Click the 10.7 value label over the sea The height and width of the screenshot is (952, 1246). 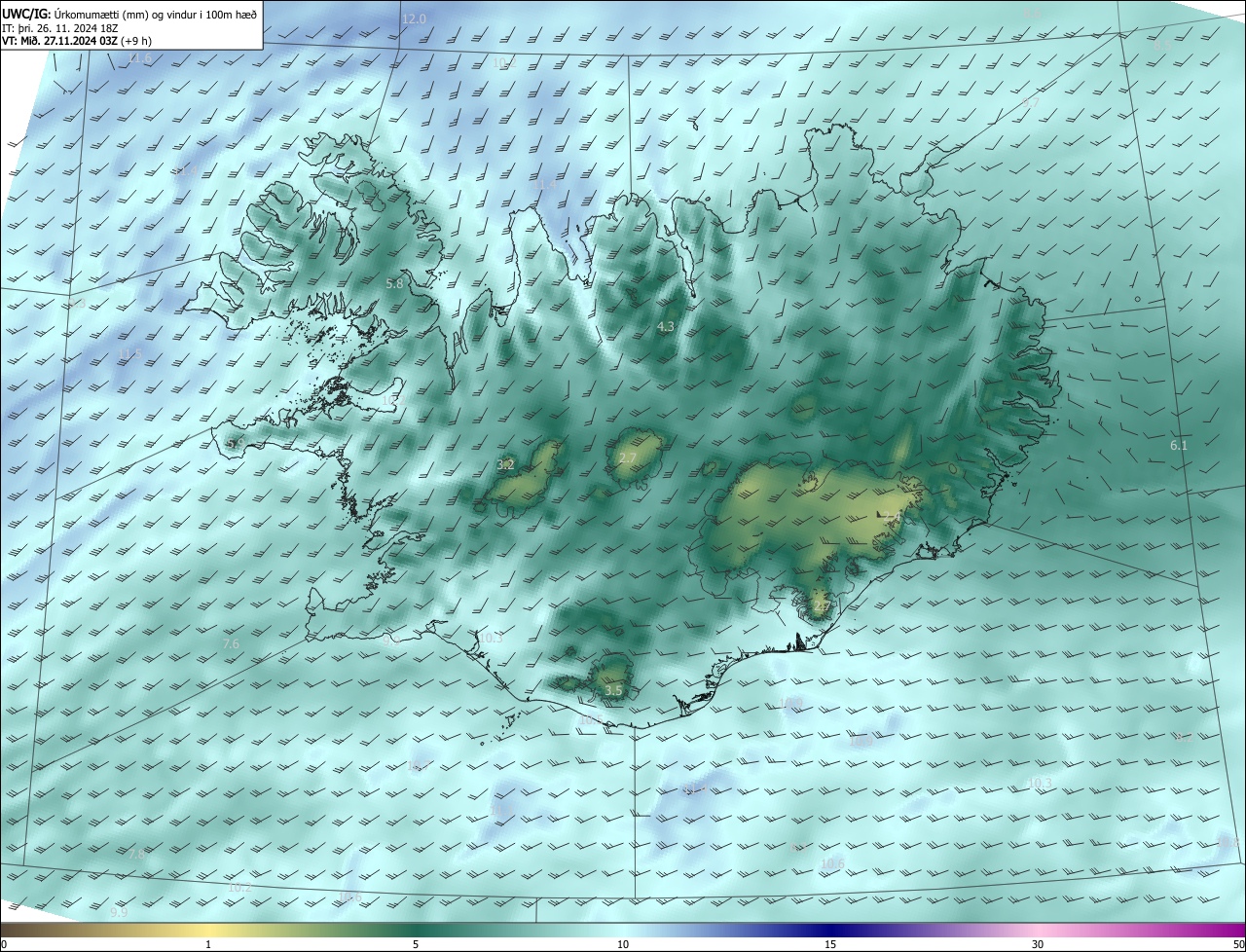point(419,767)
